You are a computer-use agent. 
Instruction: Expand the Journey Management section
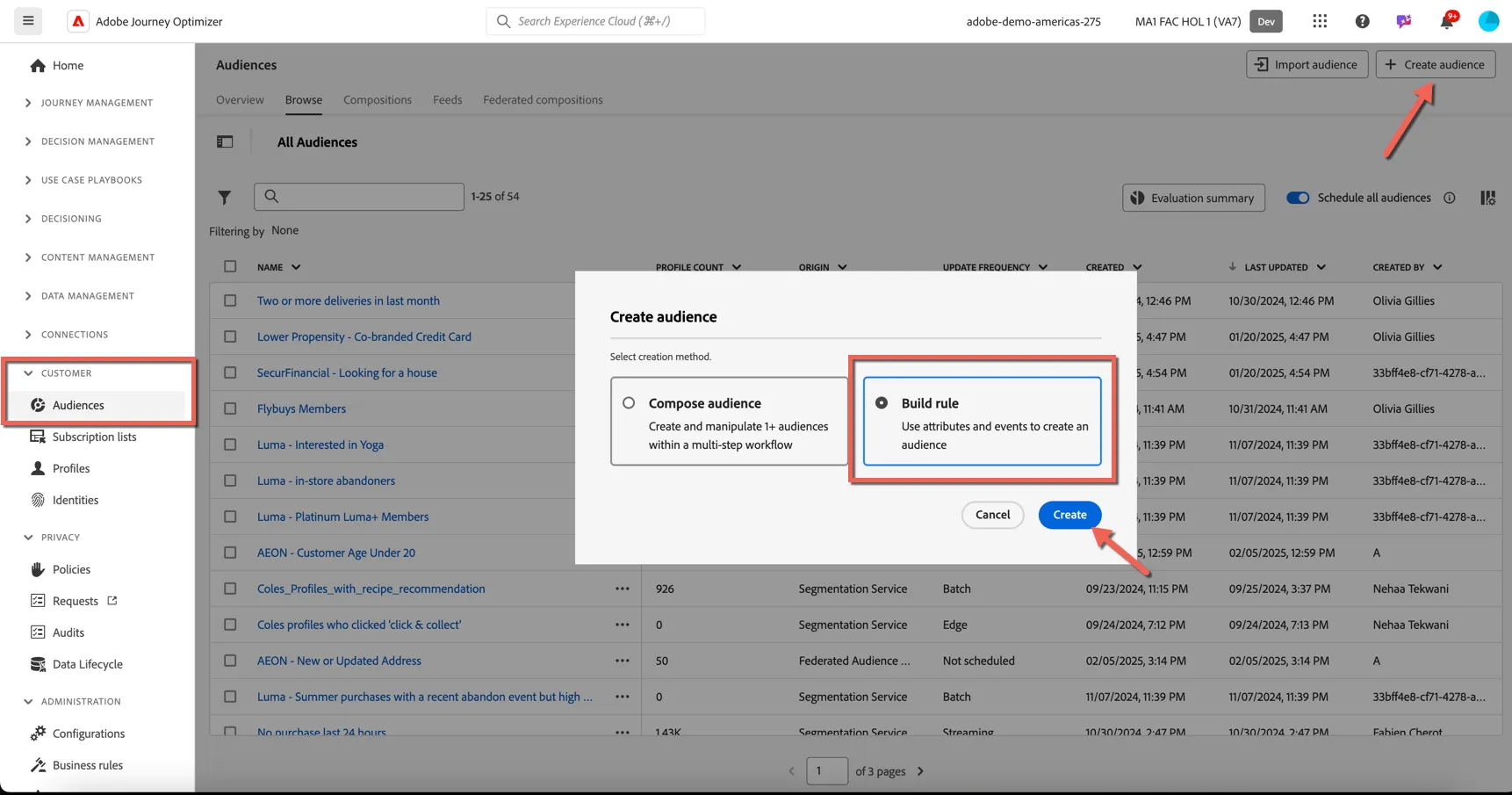point(28,103)
